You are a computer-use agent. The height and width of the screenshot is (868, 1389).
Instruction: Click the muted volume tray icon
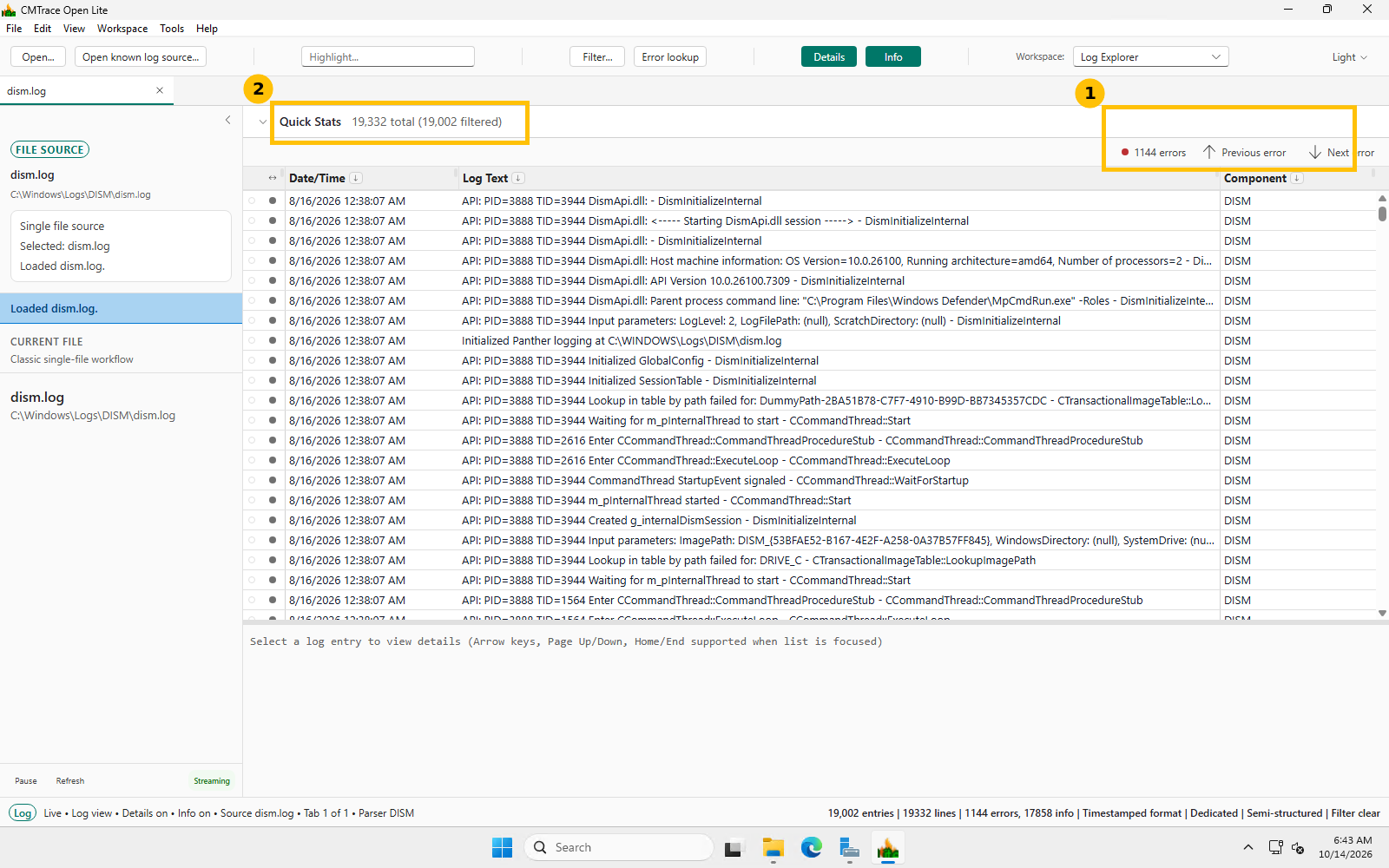pyautogui.click(x=1298, y=847)
